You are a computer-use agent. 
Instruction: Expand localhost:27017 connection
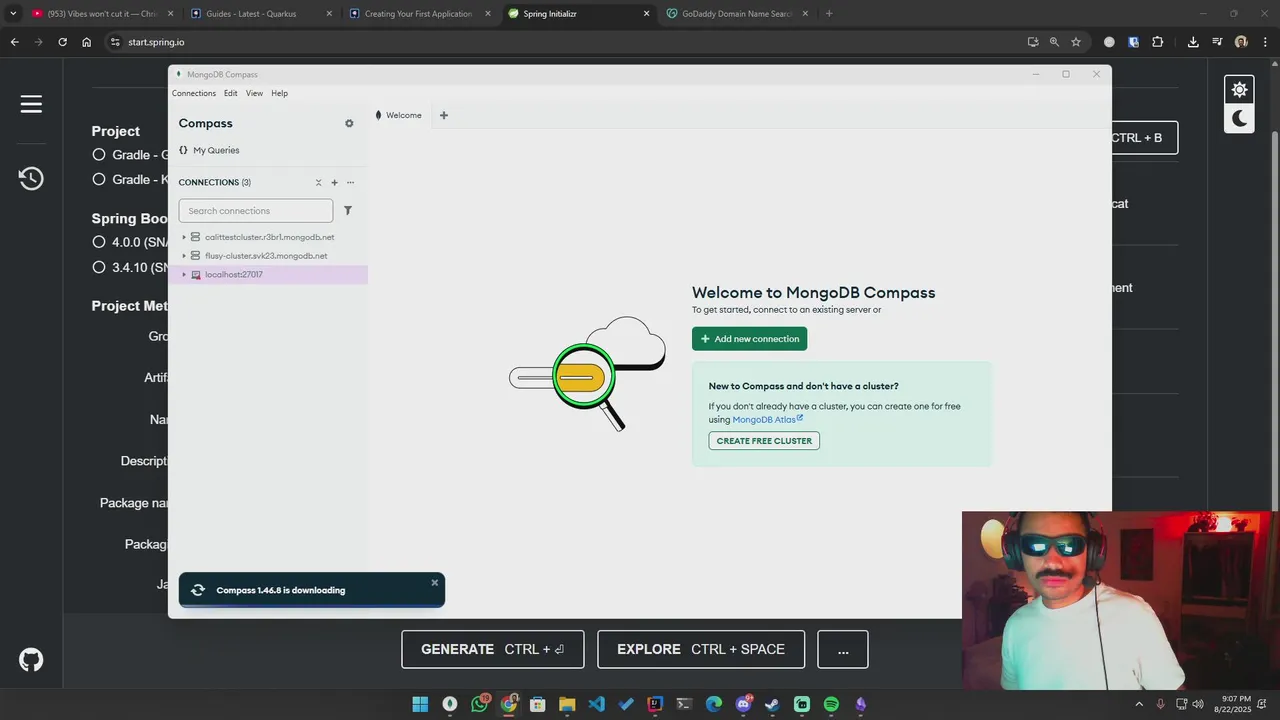[184, 275]
